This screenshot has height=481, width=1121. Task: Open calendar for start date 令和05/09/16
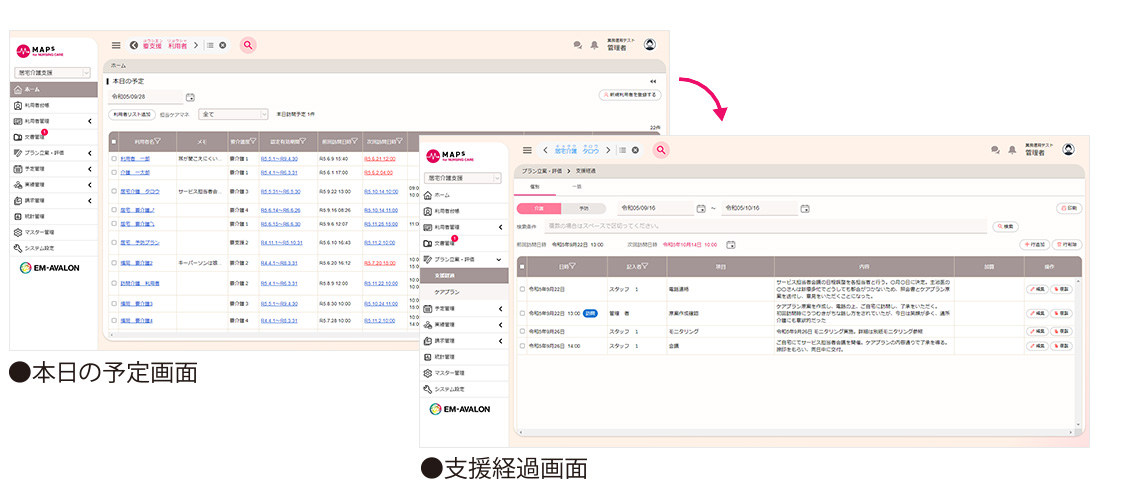coord(701,209)
